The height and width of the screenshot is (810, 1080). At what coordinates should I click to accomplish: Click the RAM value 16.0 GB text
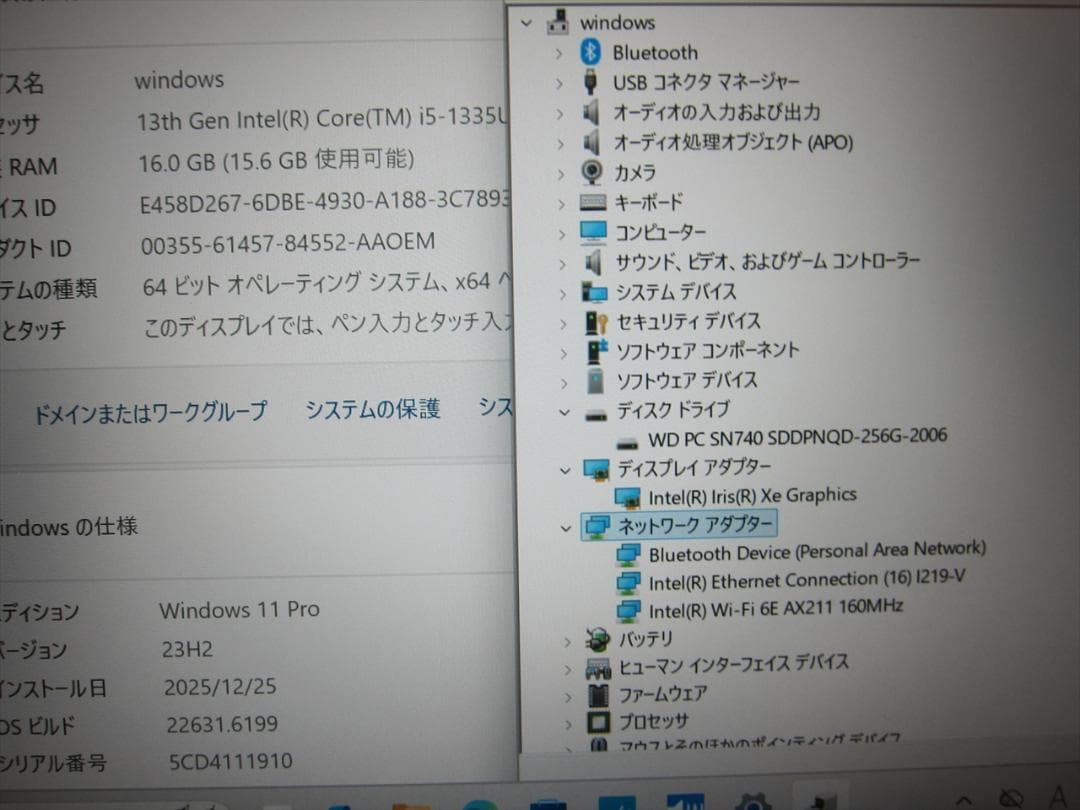[x=276, y=161]
